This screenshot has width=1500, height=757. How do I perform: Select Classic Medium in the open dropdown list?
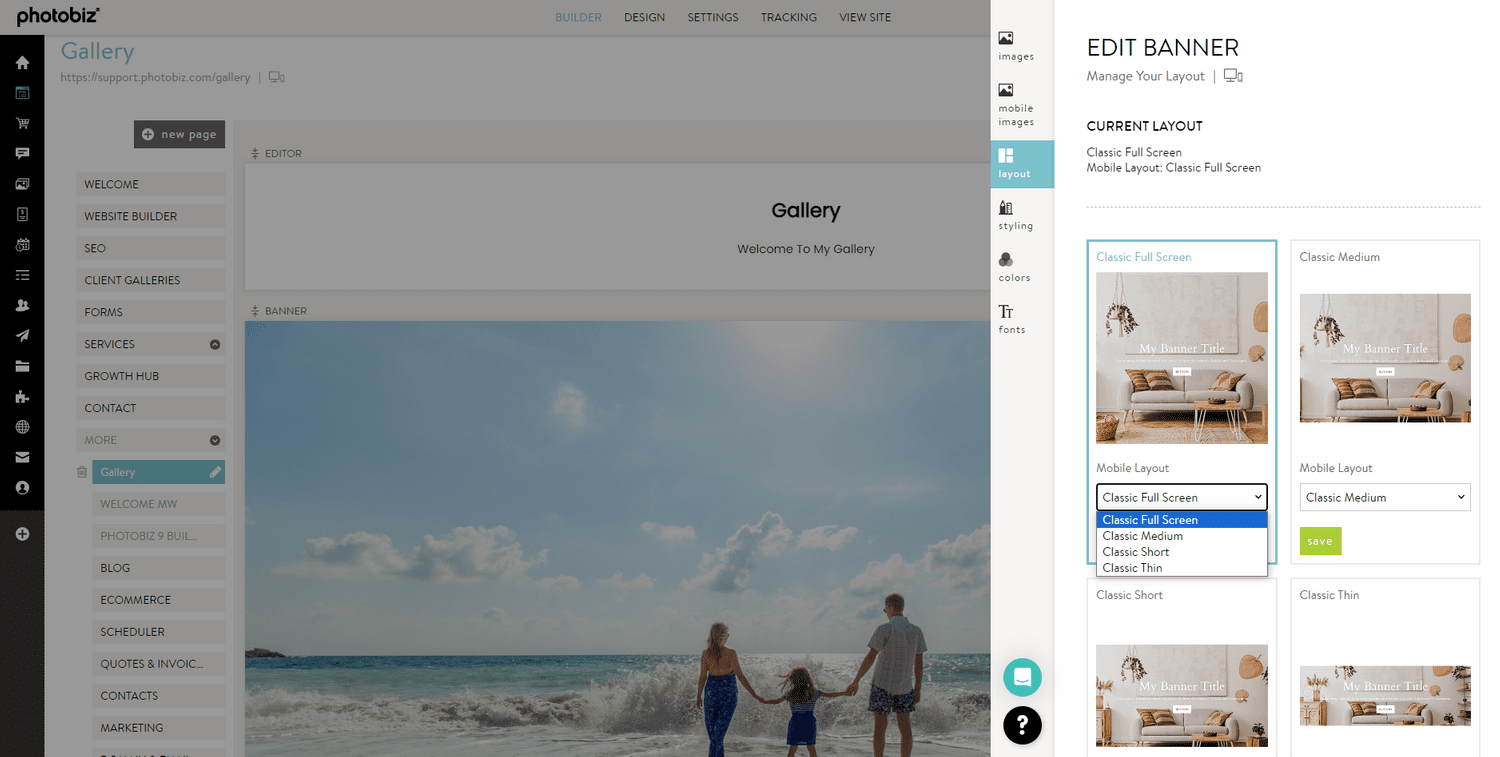click(x=1142, y=535)
